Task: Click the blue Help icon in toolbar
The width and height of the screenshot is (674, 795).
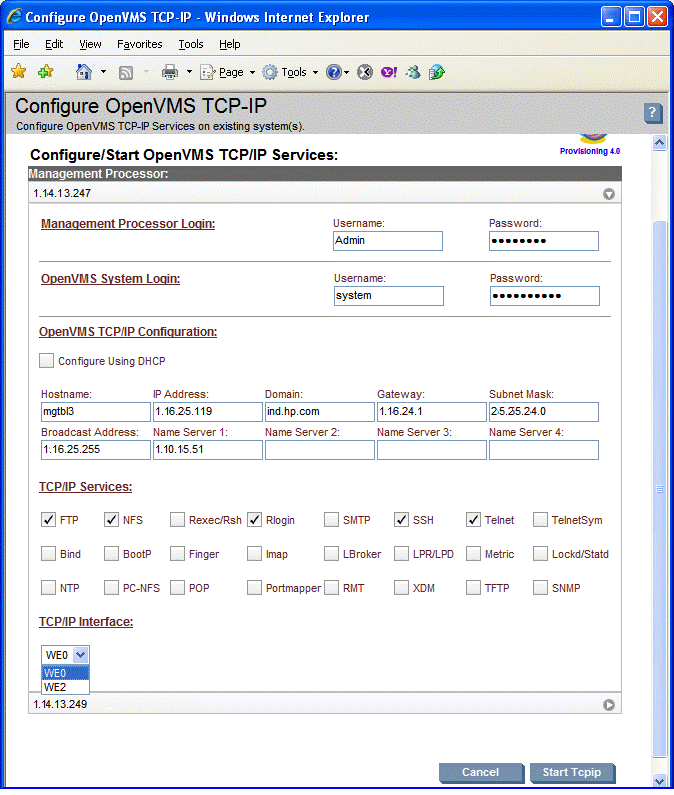Action: [x=334, y=73]
